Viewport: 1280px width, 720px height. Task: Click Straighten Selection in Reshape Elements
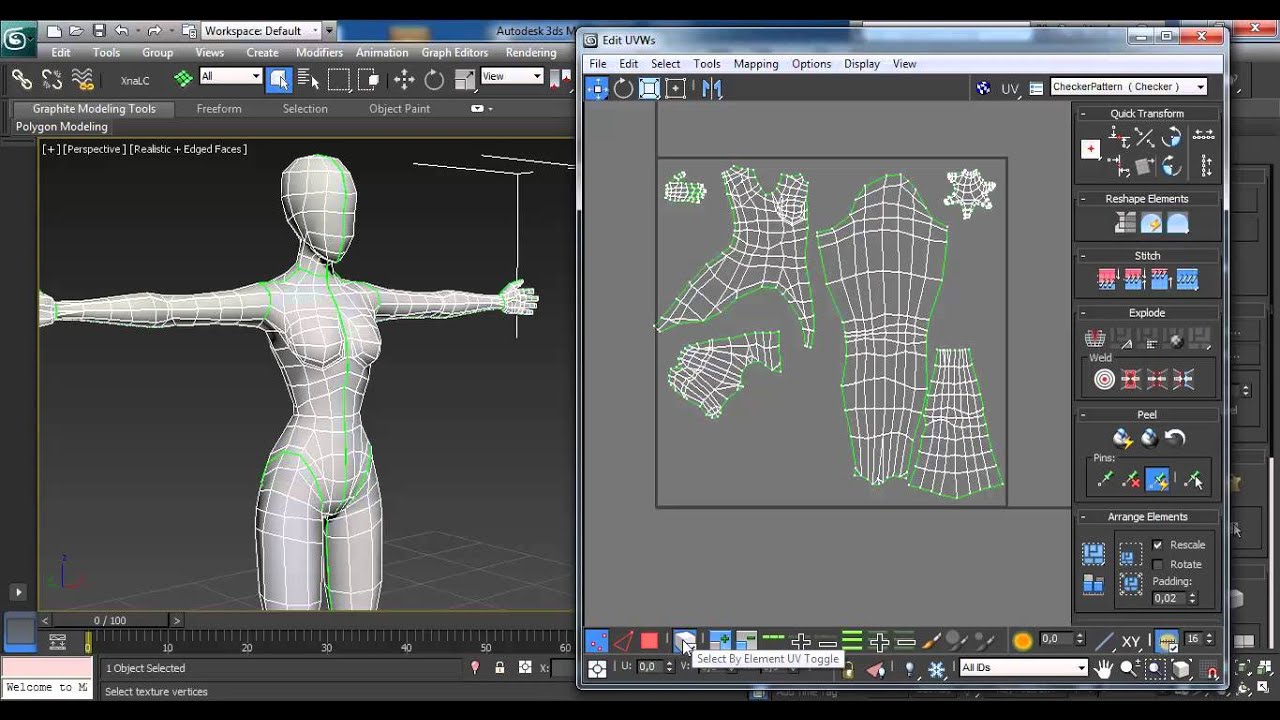[x=1125, y=223]
